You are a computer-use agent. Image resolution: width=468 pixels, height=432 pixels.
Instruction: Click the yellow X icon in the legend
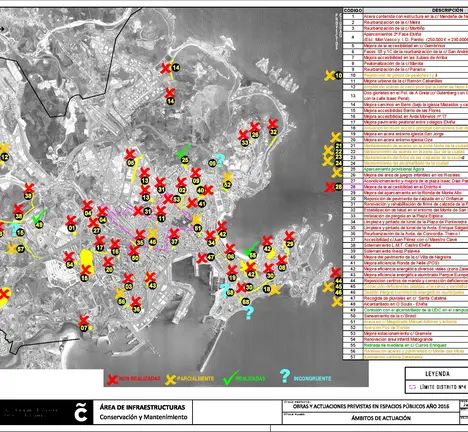[x=170, y=380]
